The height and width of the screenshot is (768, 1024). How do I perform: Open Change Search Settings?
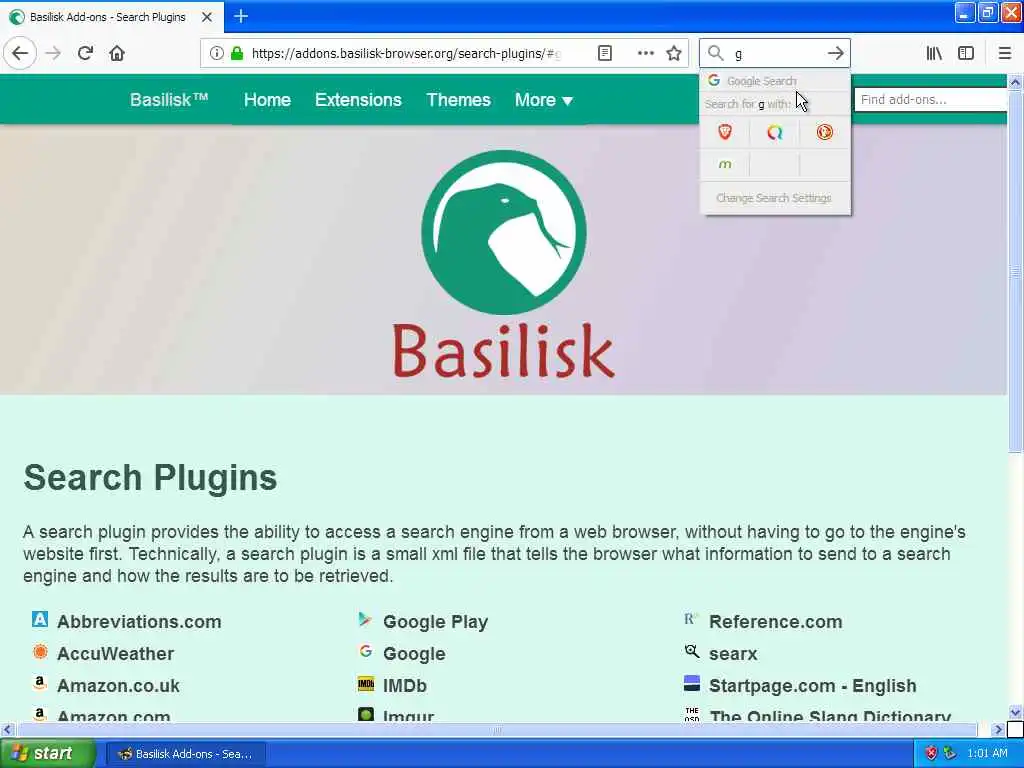[774, 198]
